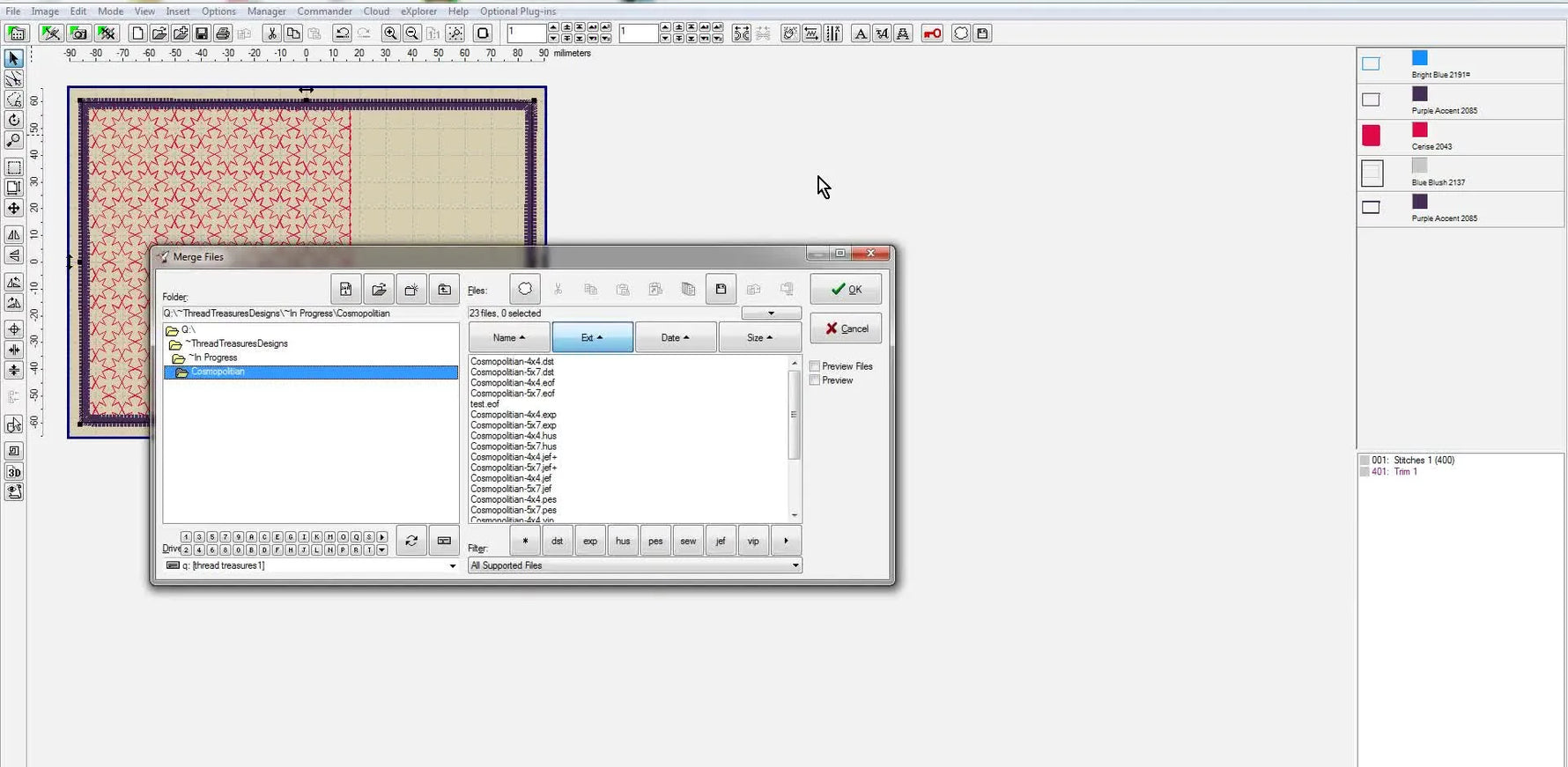Filter files by dst extension
The width and height of the screenshot is (1568, 767).
[557, 541]
